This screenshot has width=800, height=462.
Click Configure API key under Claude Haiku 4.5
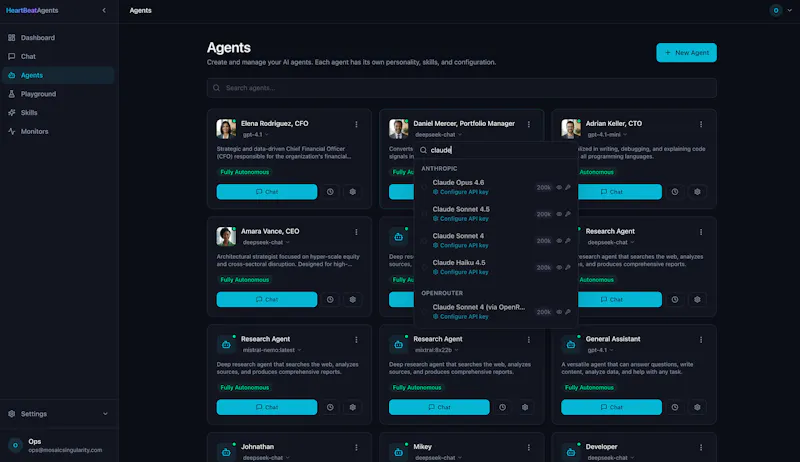(x=461, y=272)
